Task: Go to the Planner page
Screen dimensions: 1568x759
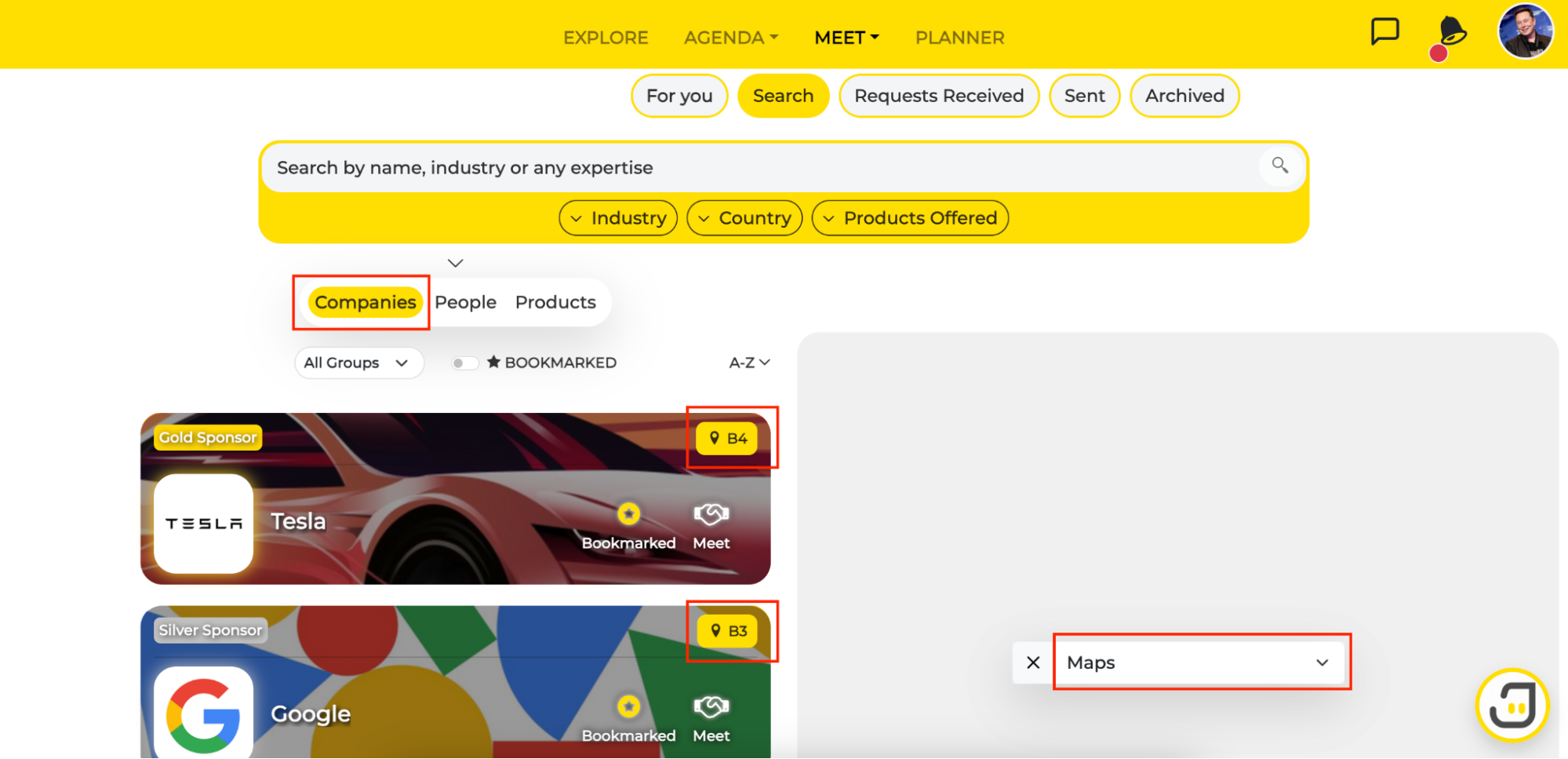Action: click(x=959, y=38)
